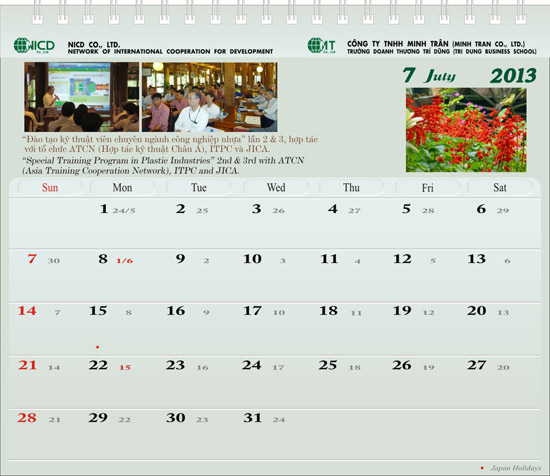550x476 pixels.
Task: Open the projector presentation photo
Action: [x=81, y=97]
